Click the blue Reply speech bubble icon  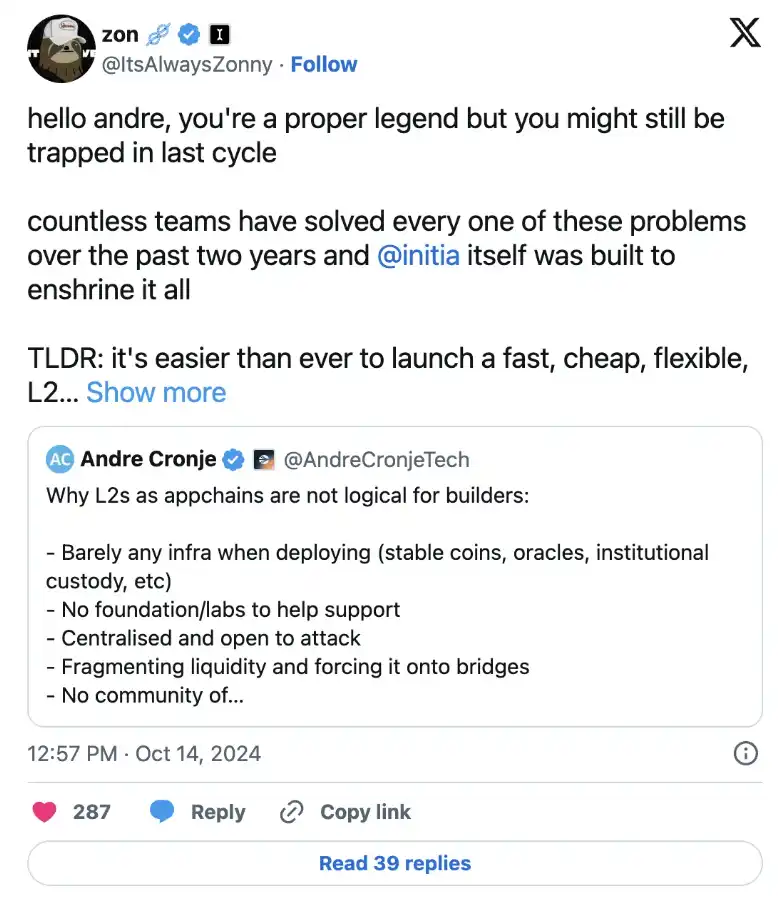[x=162, y=812]
